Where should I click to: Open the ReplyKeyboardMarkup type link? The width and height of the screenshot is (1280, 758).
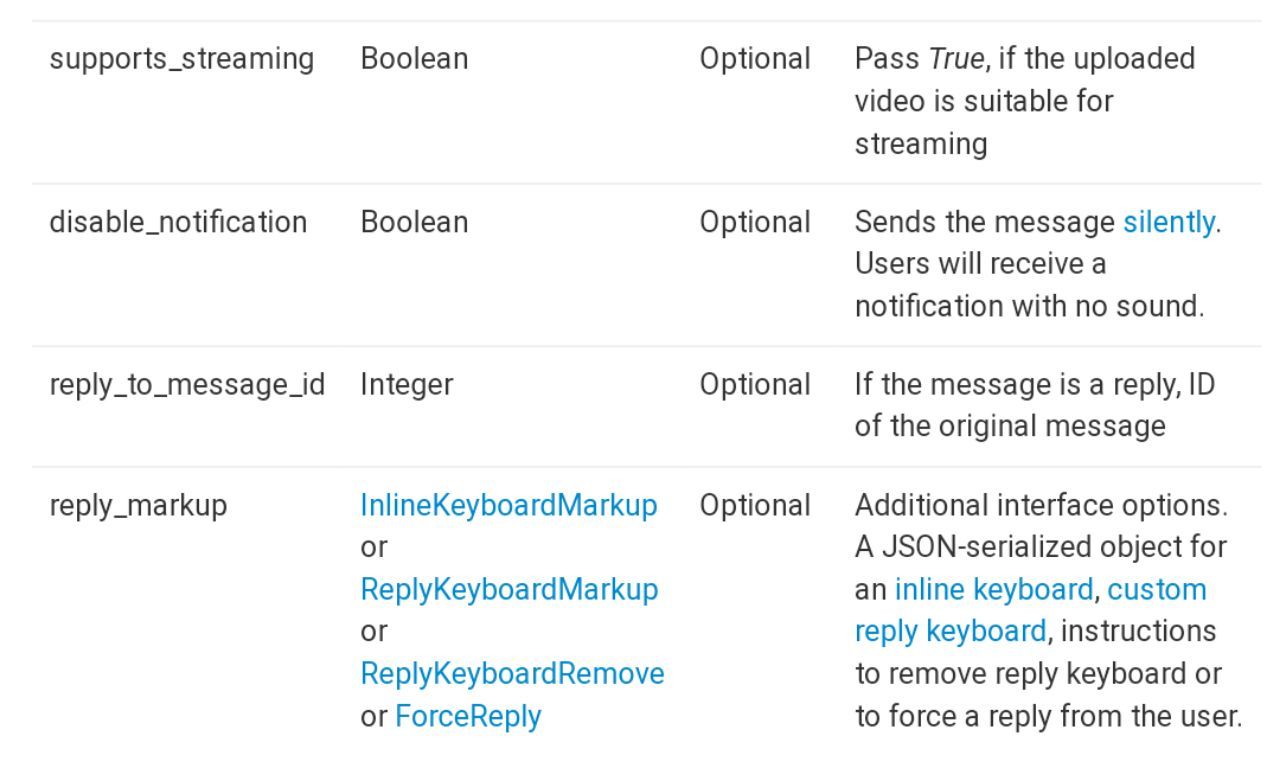point(509,590)
